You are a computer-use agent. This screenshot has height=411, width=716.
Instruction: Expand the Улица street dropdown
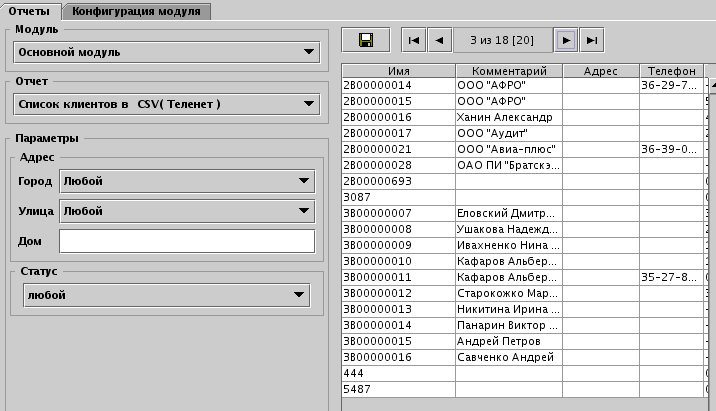[x=186, y=211]
